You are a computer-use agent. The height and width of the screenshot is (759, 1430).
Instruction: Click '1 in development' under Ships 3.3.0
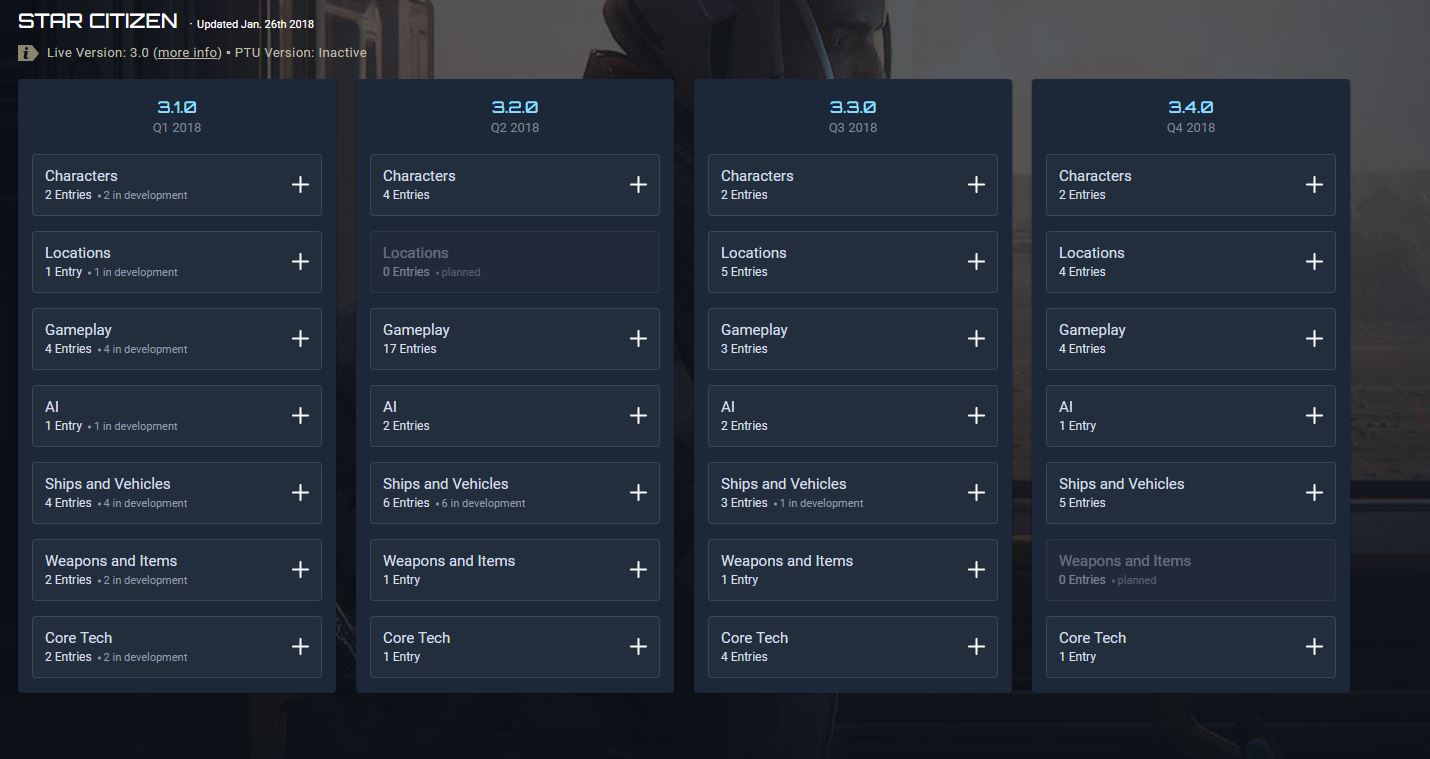point(821,504)
